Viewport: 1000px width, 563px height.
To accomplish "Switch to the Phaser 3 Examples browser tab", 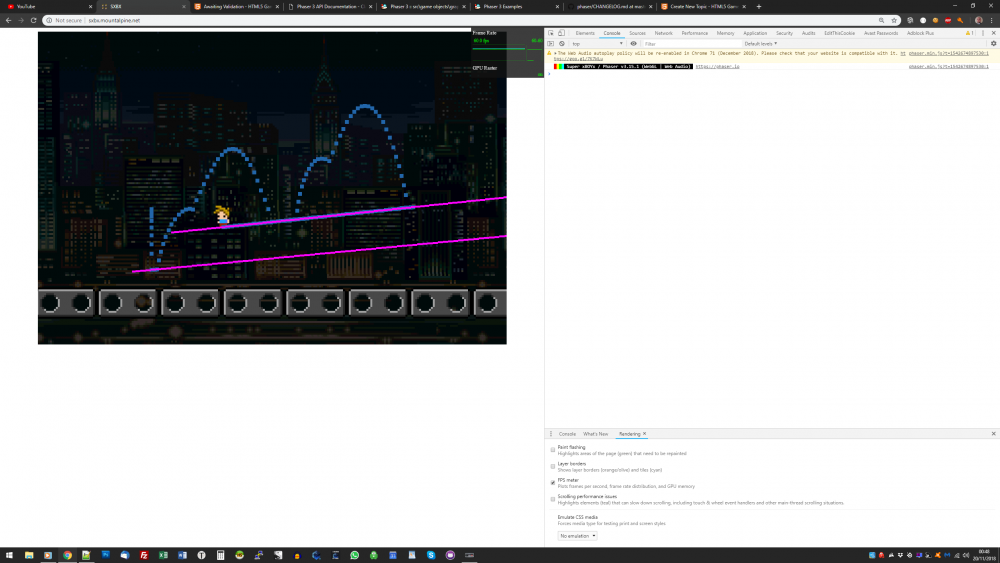I will [x=515, y=6].
